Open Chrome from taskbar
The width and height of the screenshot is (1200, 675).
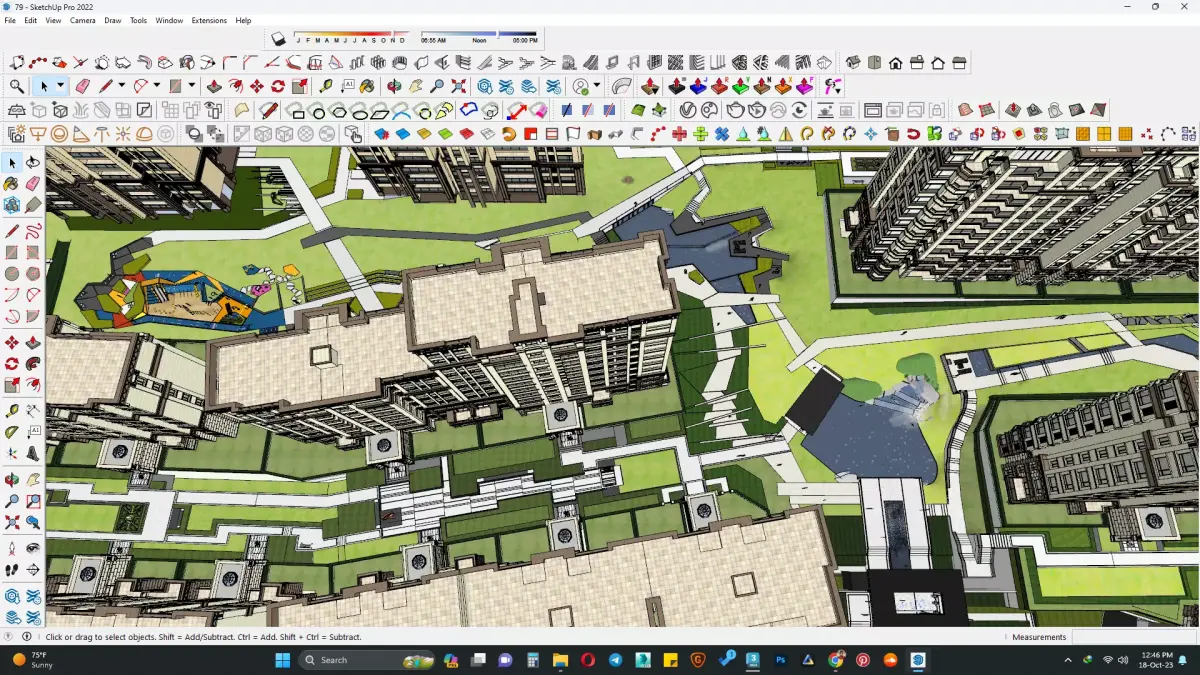[x=836, y=660]
